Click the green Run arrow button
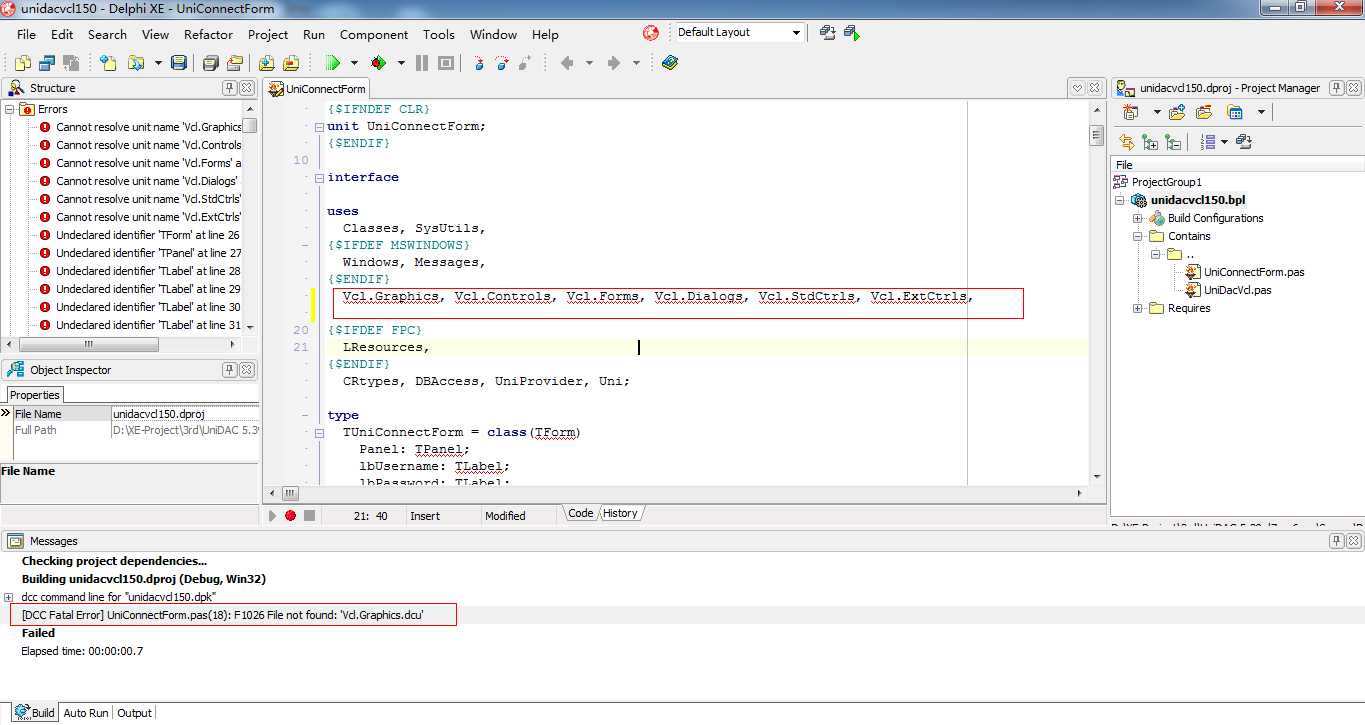The image size is (1365, 725). pyautogui.click(x=333, y=63)
